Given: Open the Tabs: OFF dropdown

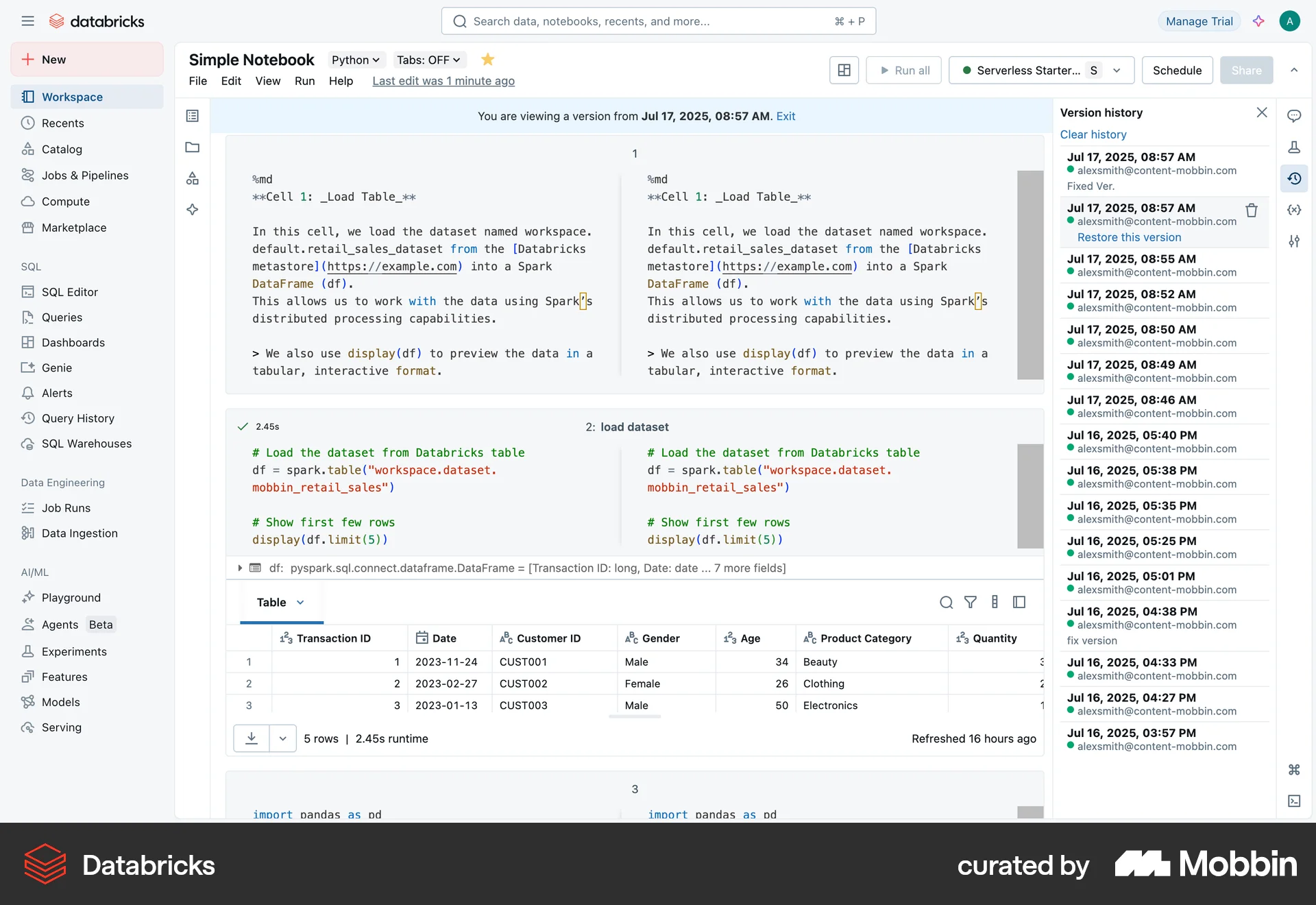Looking at the screenshot, I should coord(428,60).
